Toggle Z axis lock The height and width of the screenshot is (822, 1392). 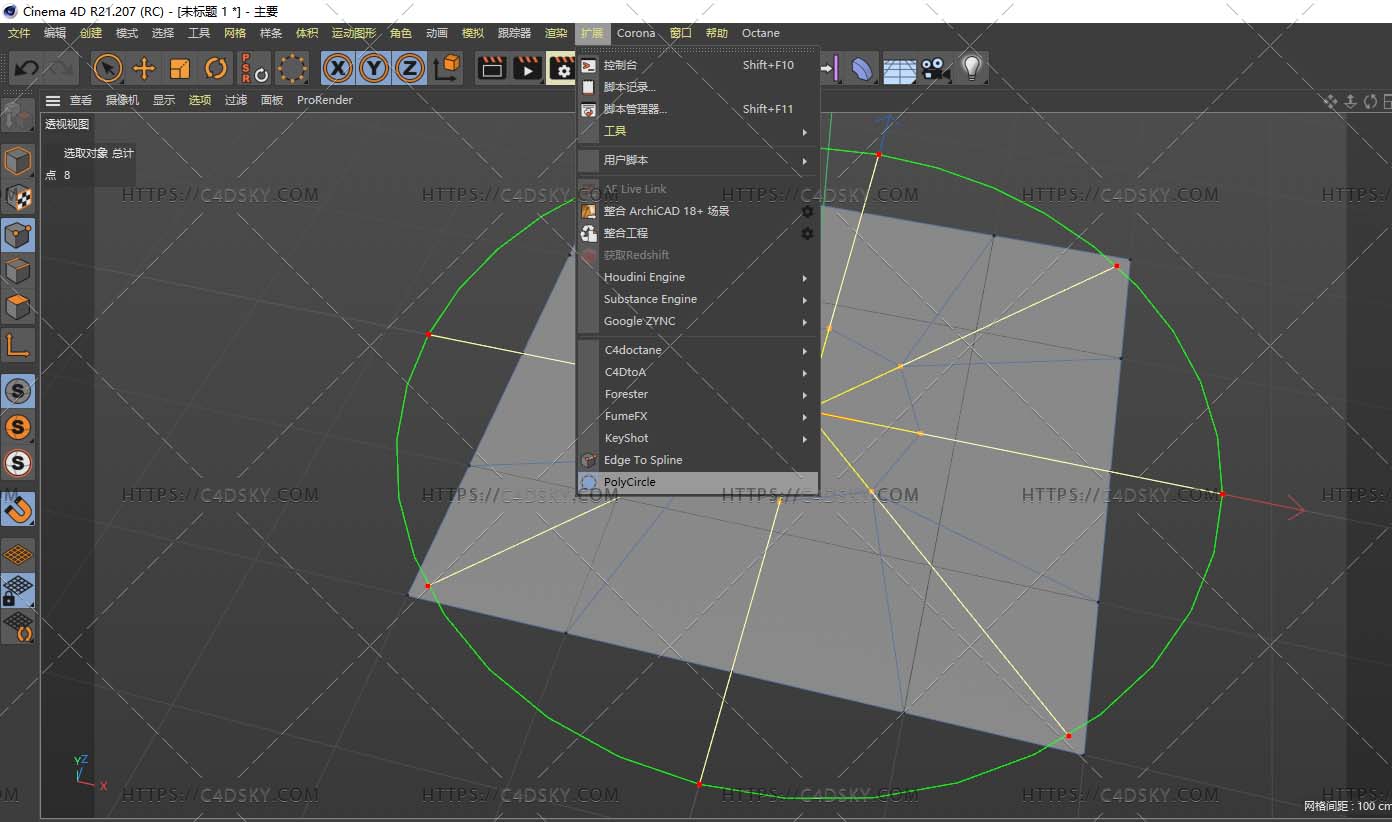pyautogui.click(x=410, y=68)
